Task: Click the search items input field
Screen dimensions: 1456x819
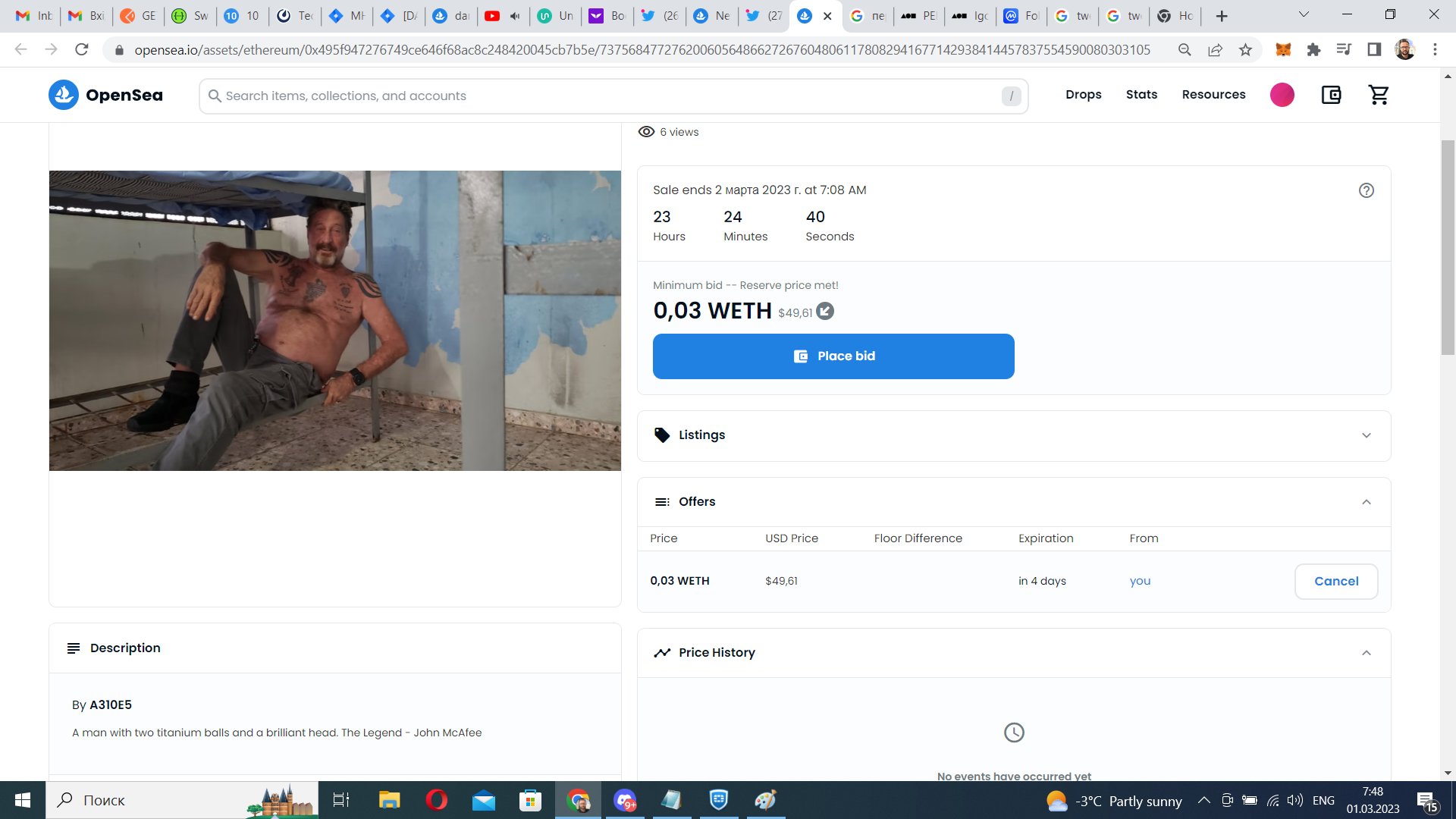Action: [607, 96]
